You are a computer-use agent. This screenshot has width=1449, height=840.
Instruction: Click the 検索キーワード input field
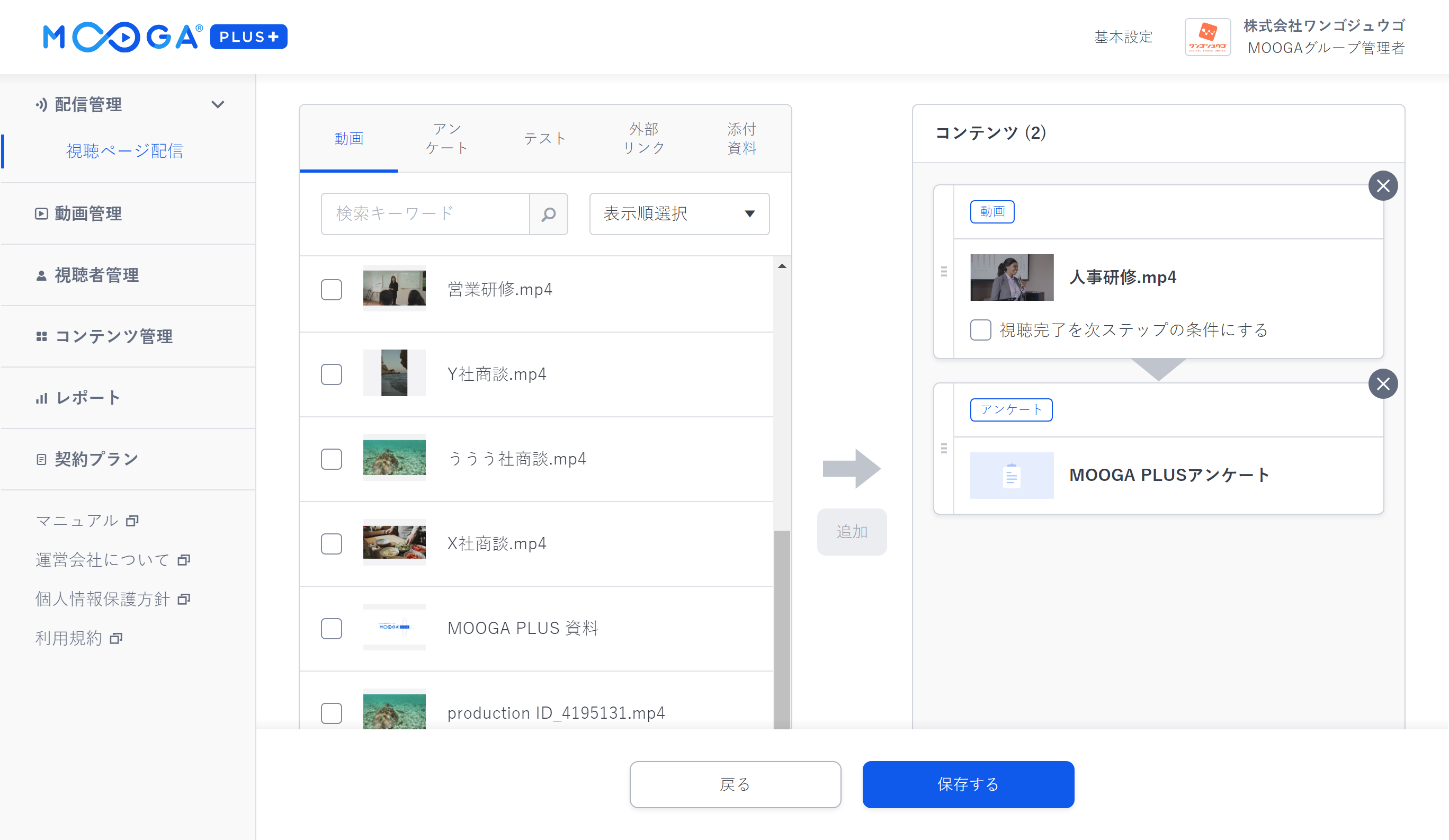click(424, 214)
